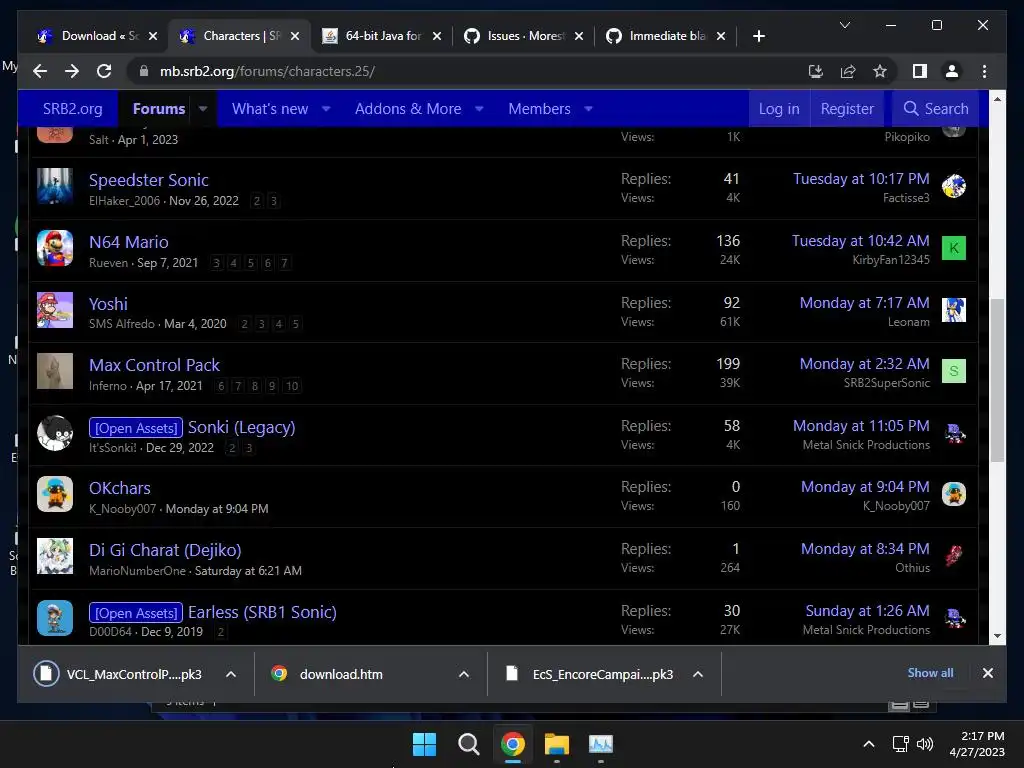
Task: Open the Forums nav item
Action: pos(159,108)
